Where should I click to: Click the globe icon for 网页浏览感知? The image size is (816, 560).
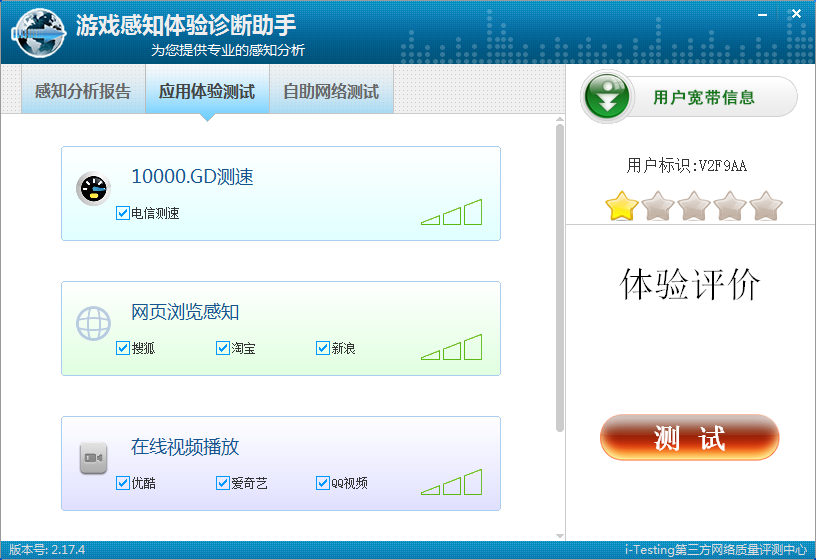[x=94, y=323]
